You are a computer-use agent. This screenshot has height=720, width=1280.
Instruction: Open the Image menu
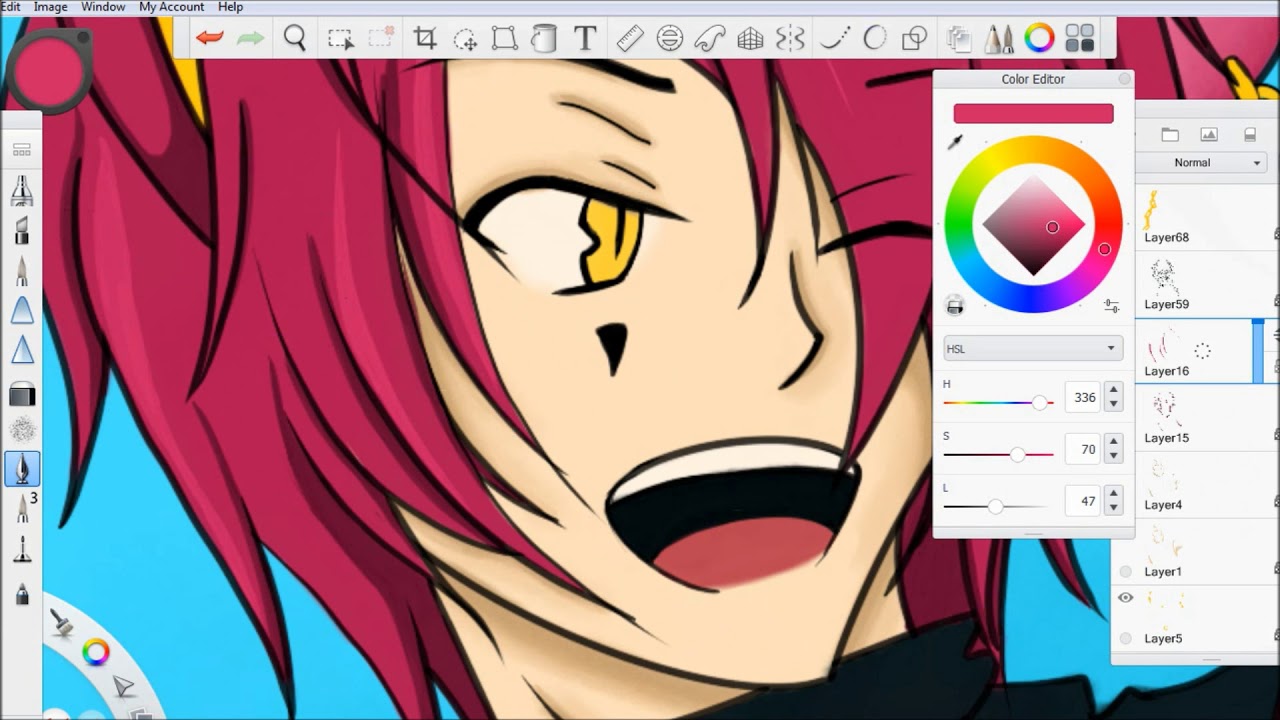point(51,7)
